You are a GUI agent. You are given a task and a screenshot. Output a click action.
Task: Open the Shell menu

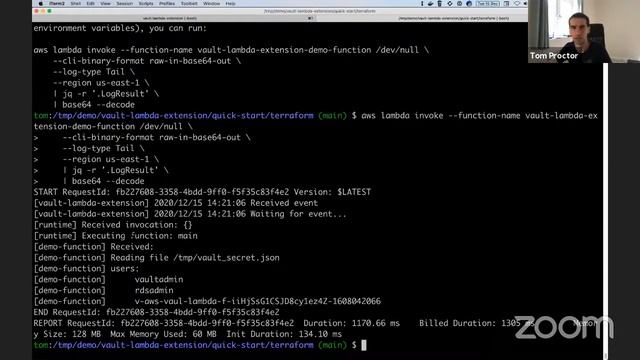(x=76, y=3)
